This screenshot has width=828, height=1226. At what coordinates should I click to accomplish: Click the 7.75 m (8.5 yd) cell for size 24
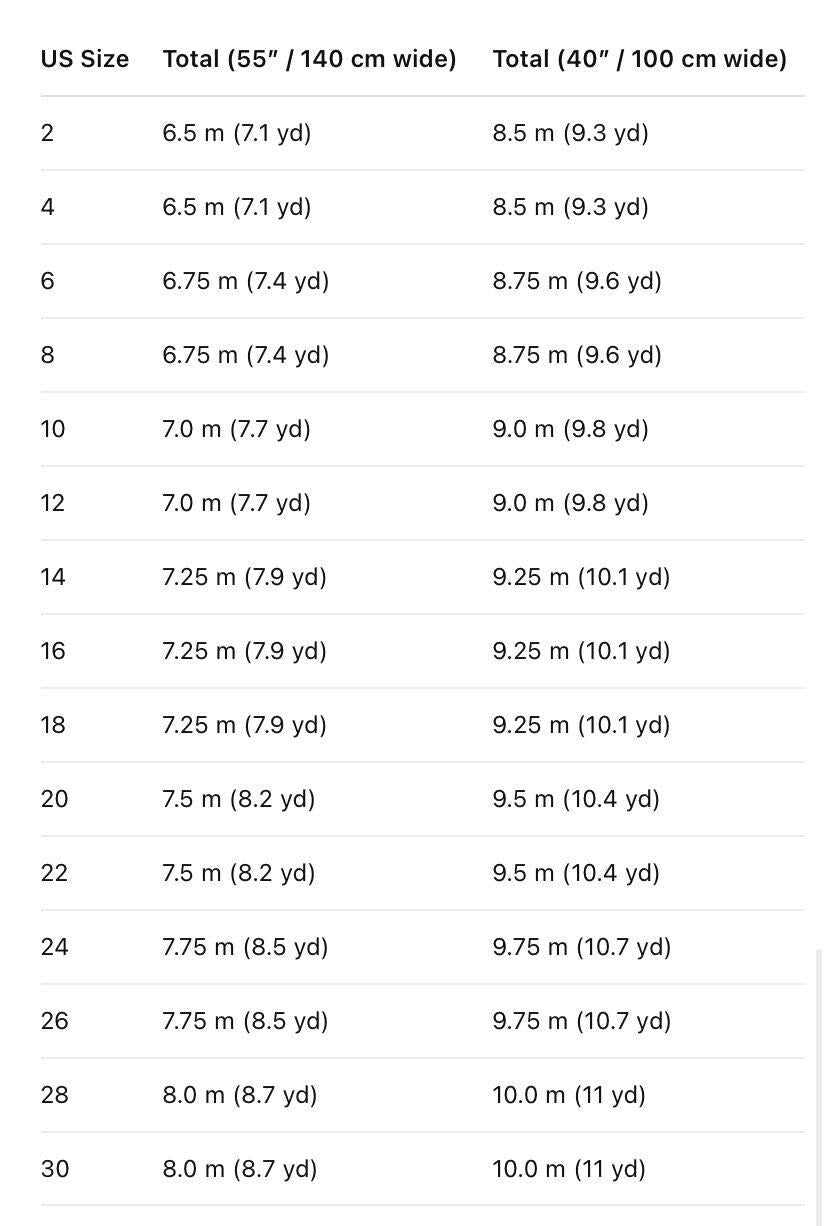point(246,947)
